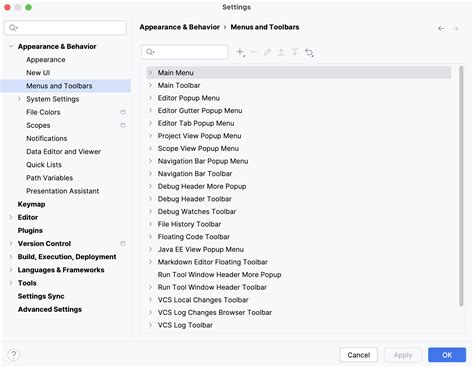This screenshot has width=474, height=368.
Task: Click the search icon in actions filter field
Action: 150,52
